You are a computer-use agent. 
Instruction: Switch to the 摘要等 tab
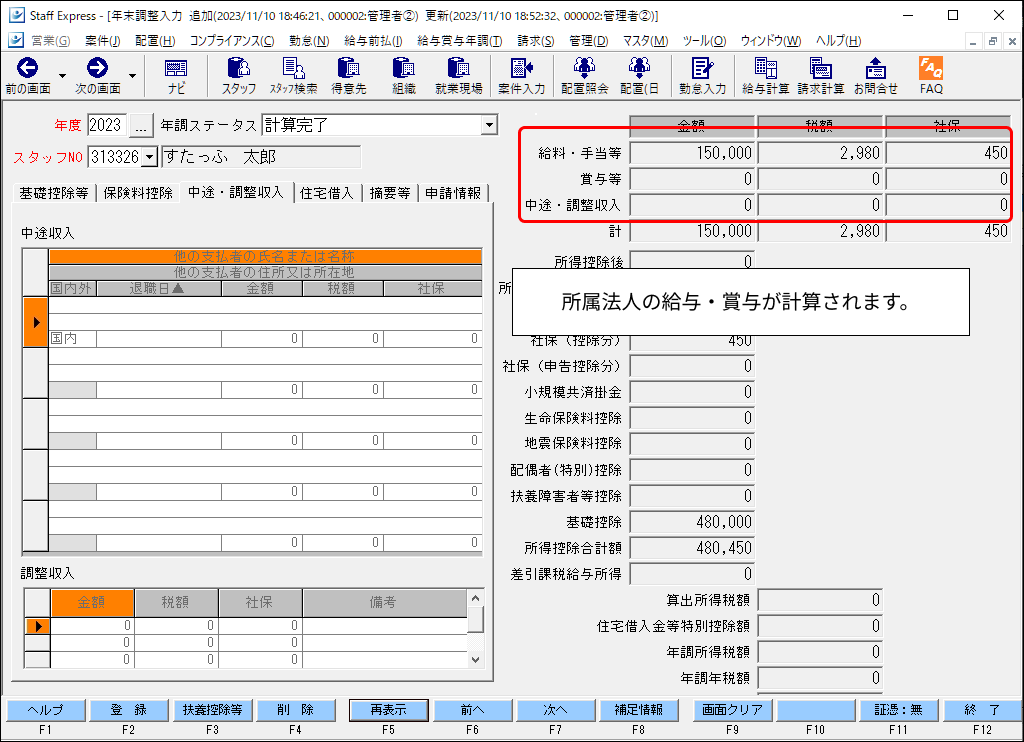coord(390,193)
